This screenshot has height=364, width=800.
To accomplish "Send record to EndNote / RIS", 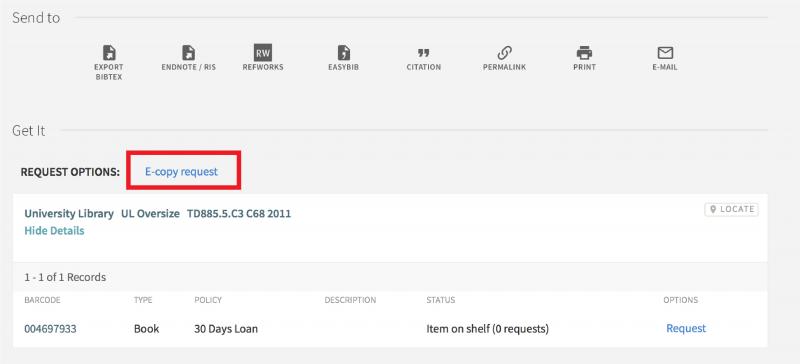I will 189,58.
